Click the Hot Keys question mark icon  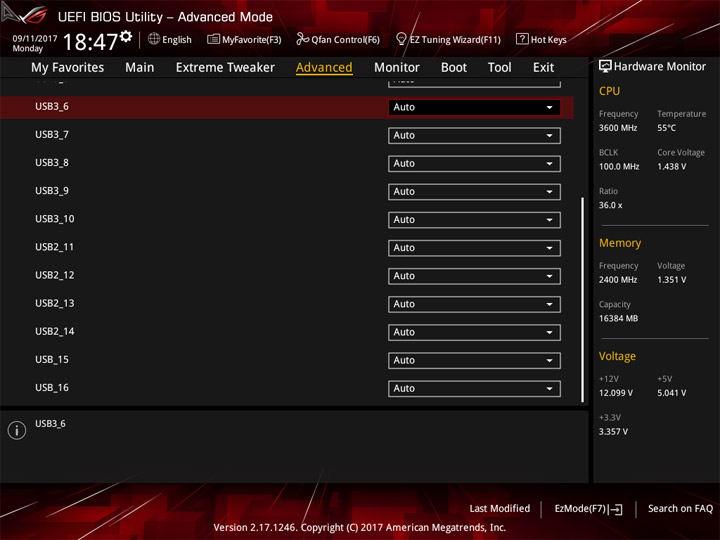coord(522,39)
